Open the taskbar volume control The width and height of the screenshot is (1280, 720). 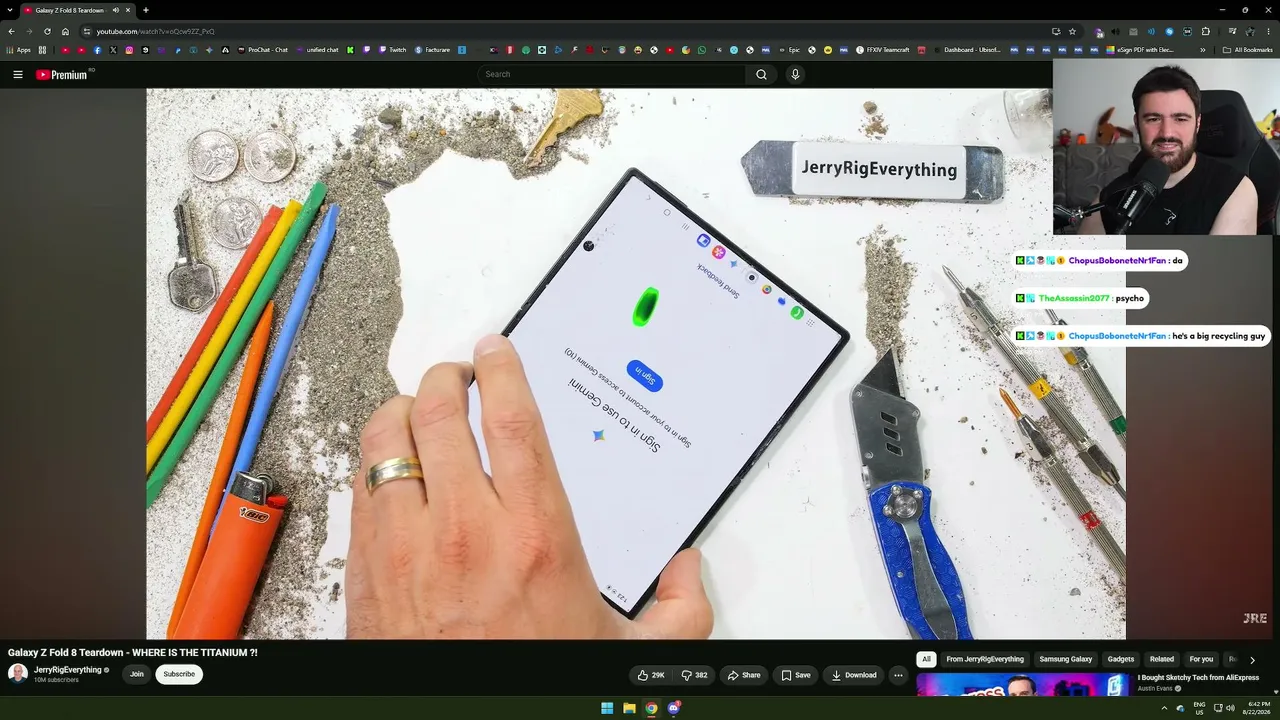pos(1230,708)
